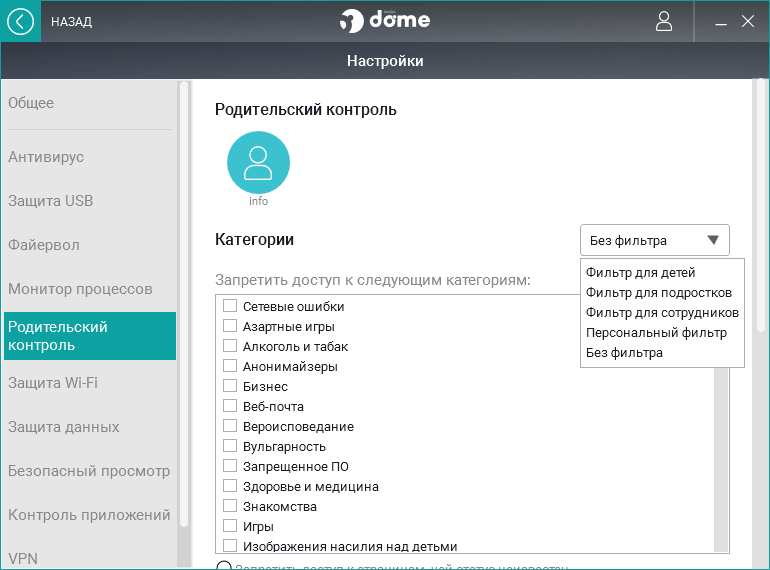Switch to Файервол settings
Image resolution: width=770 pixels, height=570 pixels.
tap(44, 245)
